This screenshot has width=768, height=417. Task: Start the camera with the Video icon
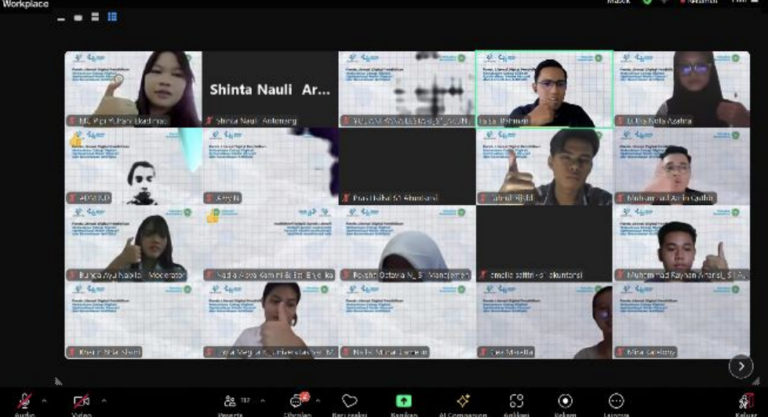click(x=81, y=401)
